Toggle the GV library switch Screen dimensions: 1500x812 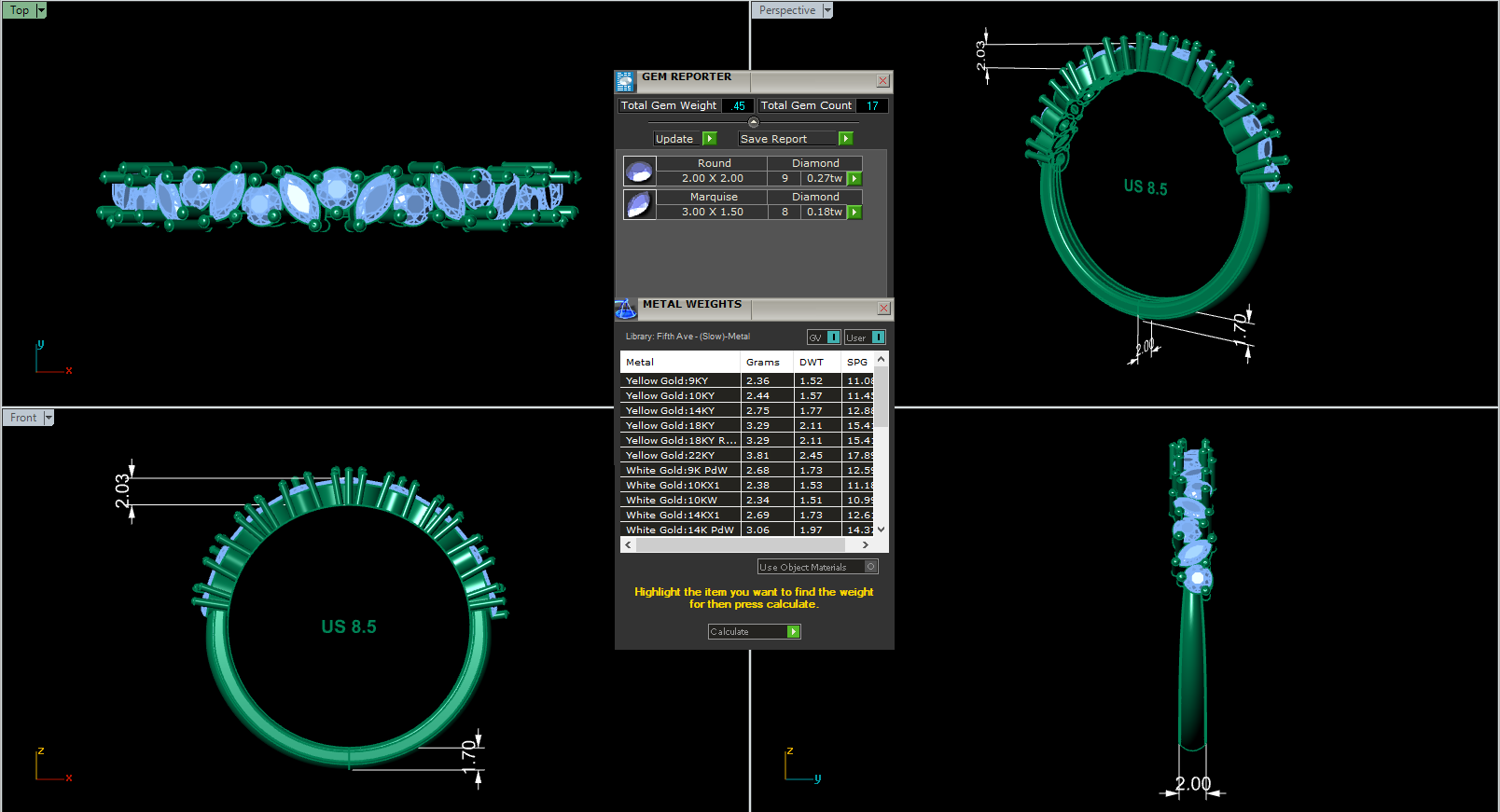click(833, 337)
